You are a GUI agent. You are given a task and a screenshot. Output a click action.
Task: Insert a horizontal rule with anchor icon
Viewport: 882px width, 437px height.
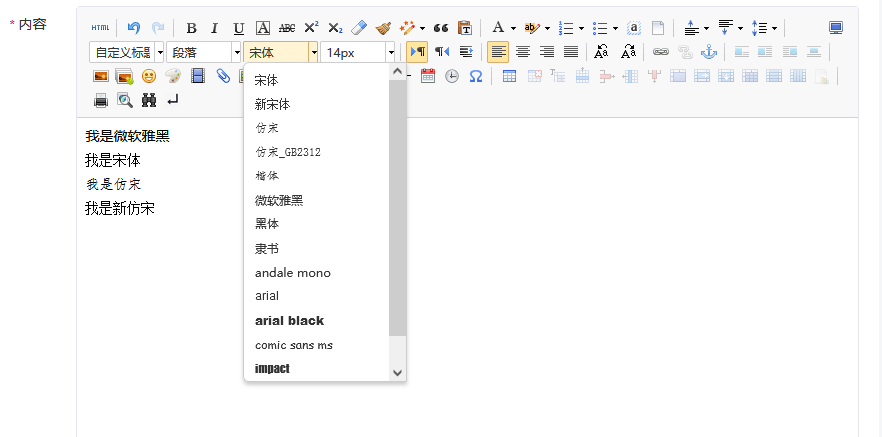point(709,52)
